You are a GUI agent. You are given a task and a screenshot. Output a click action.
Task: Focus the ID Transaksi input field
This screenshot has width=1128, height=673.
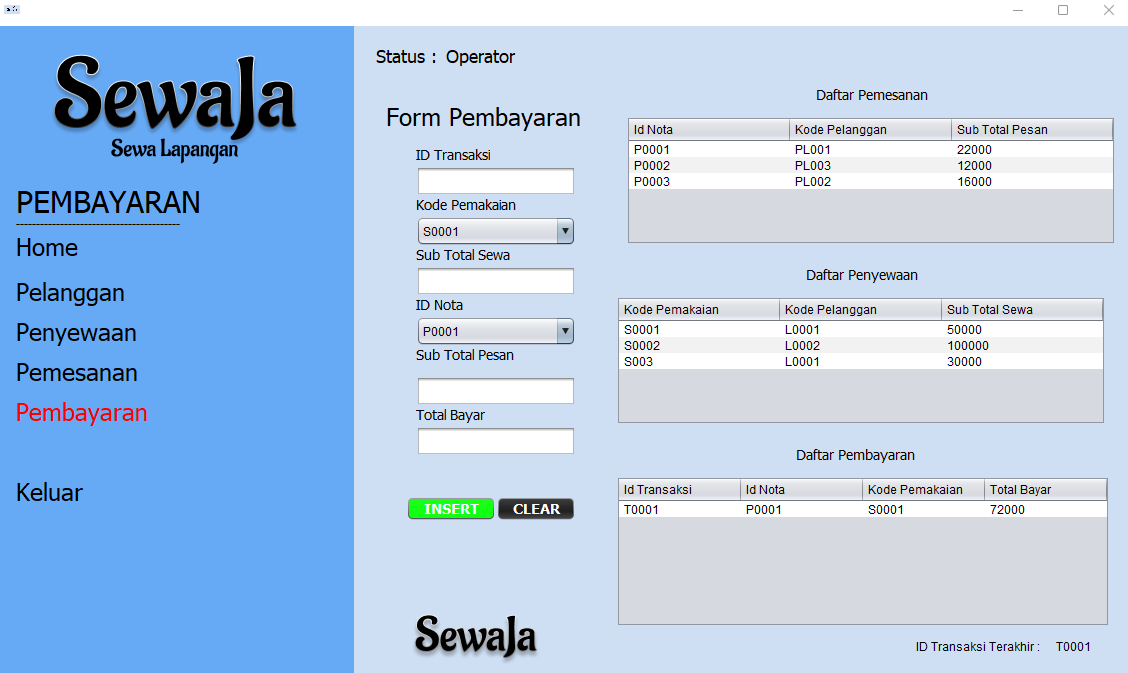point(495,181)
